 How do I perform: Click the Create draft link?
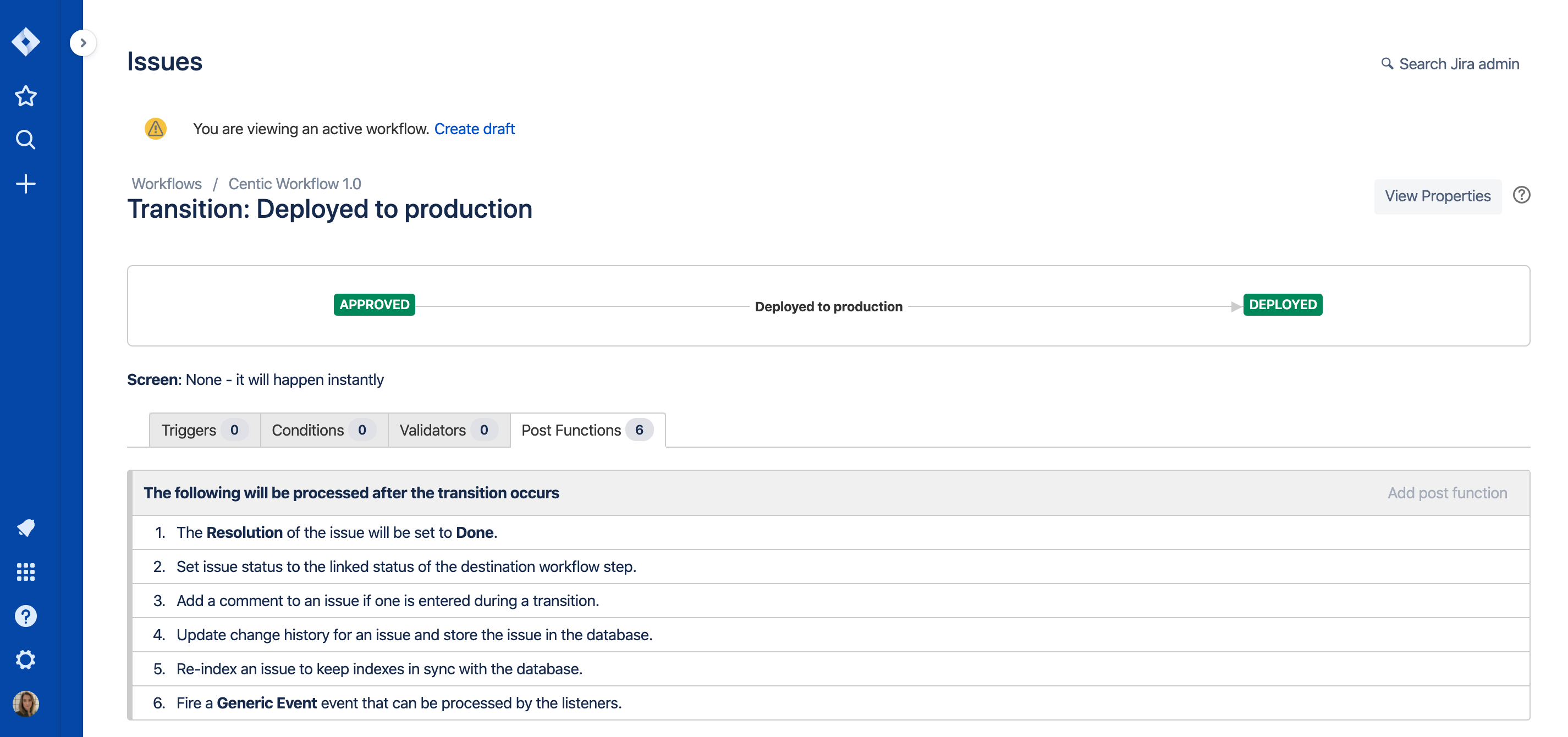[x=474, y=129]
